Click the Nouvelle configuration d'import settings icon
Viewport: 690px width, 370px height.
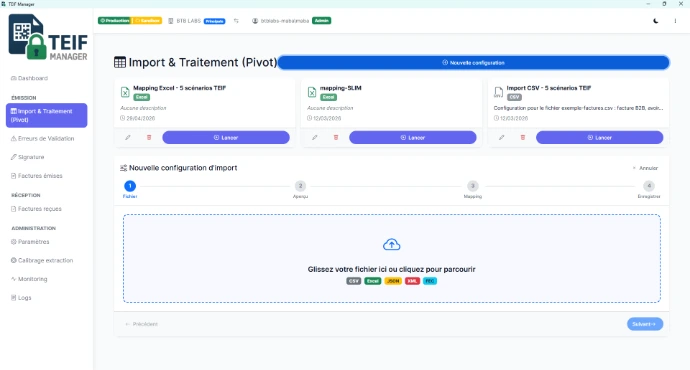(124, 168)
